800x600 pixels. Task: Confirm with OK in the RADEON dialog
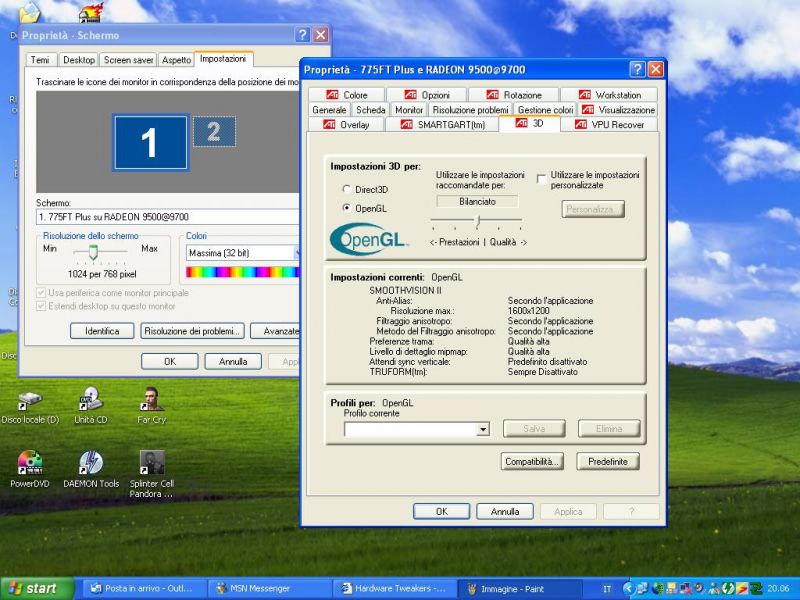pos(441,511)
